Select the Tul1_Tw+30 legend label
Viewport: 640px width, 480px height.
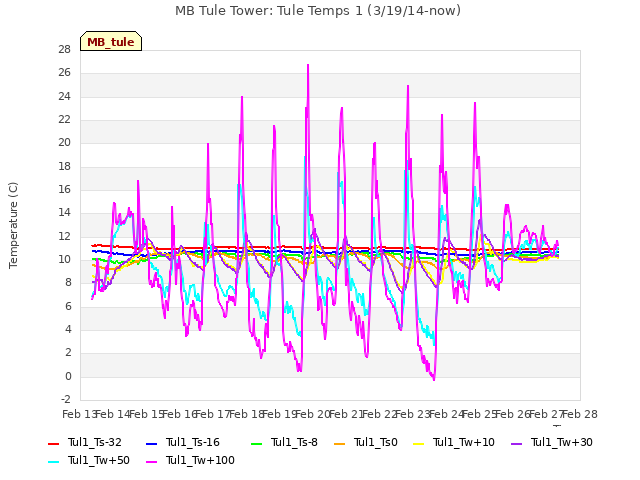point(562,442)
